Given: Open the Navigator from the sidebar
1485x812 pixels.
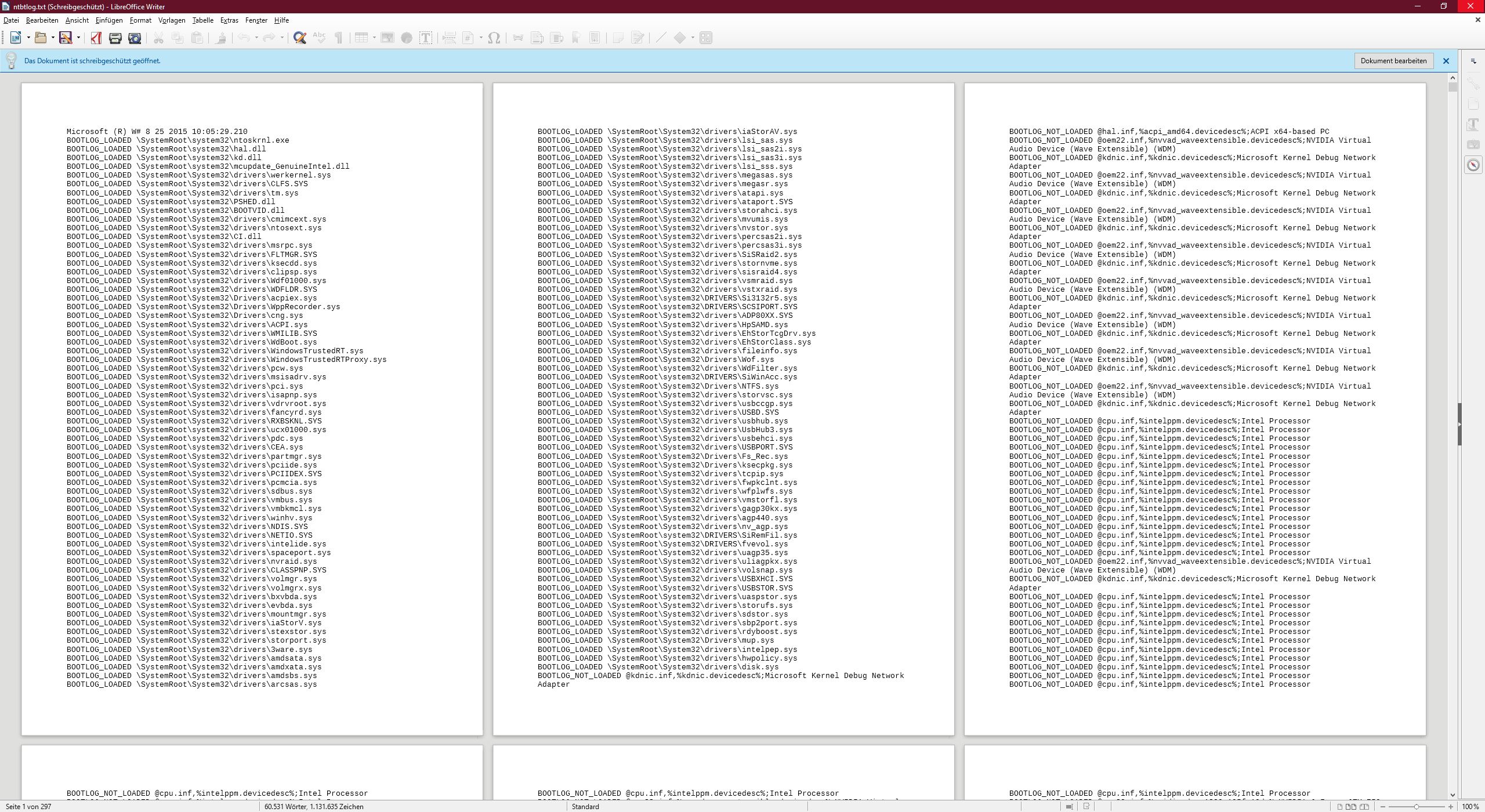Looking at the screenshot, I should click(x=1473, y=165).
